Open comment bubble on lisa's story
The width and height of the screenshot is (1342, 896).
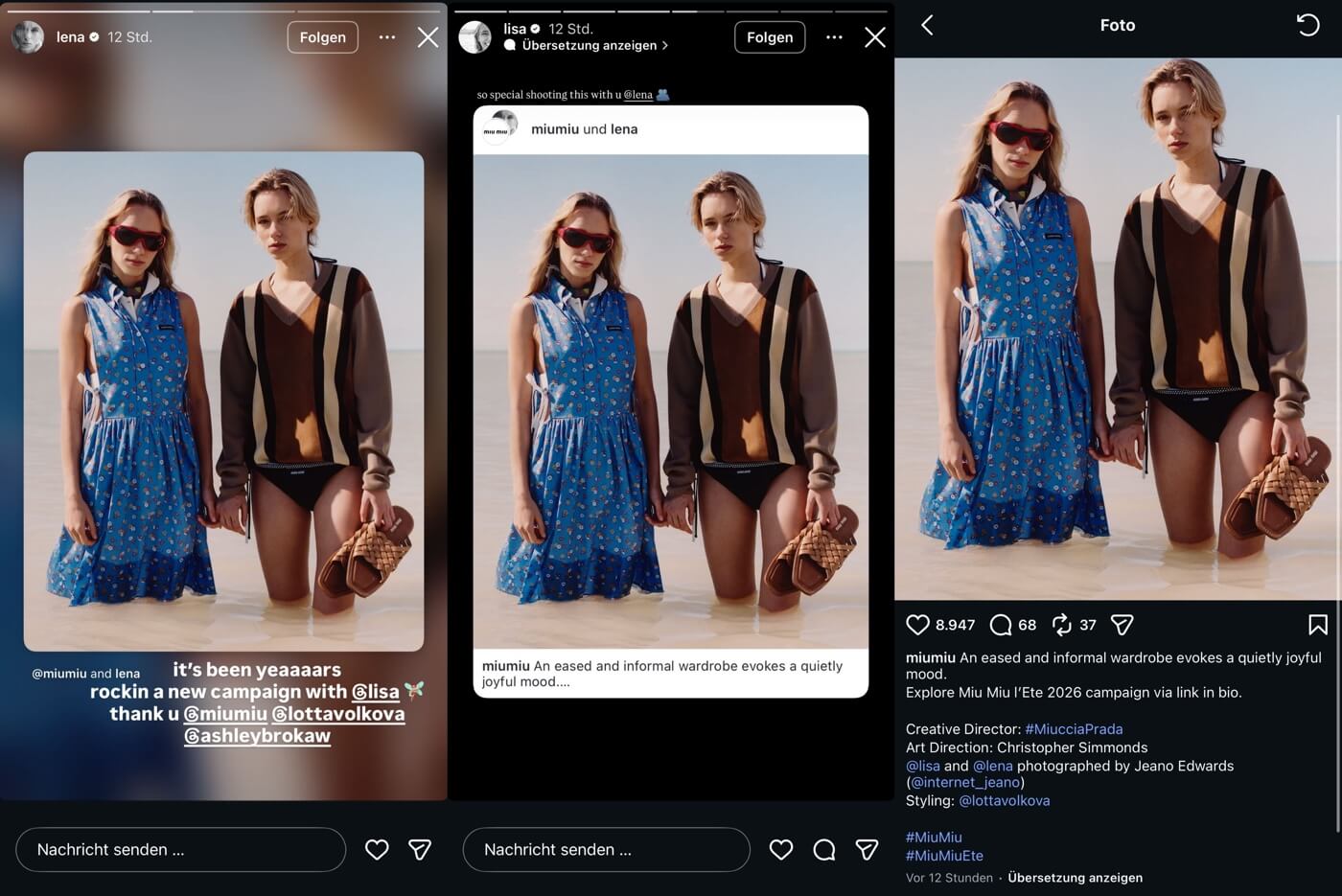click(823, 849)
